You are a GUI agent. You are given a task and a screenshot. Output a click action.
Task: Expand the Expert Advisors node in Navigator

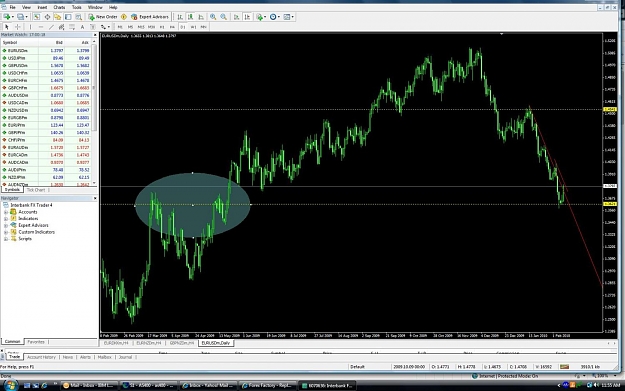point(6,226)
